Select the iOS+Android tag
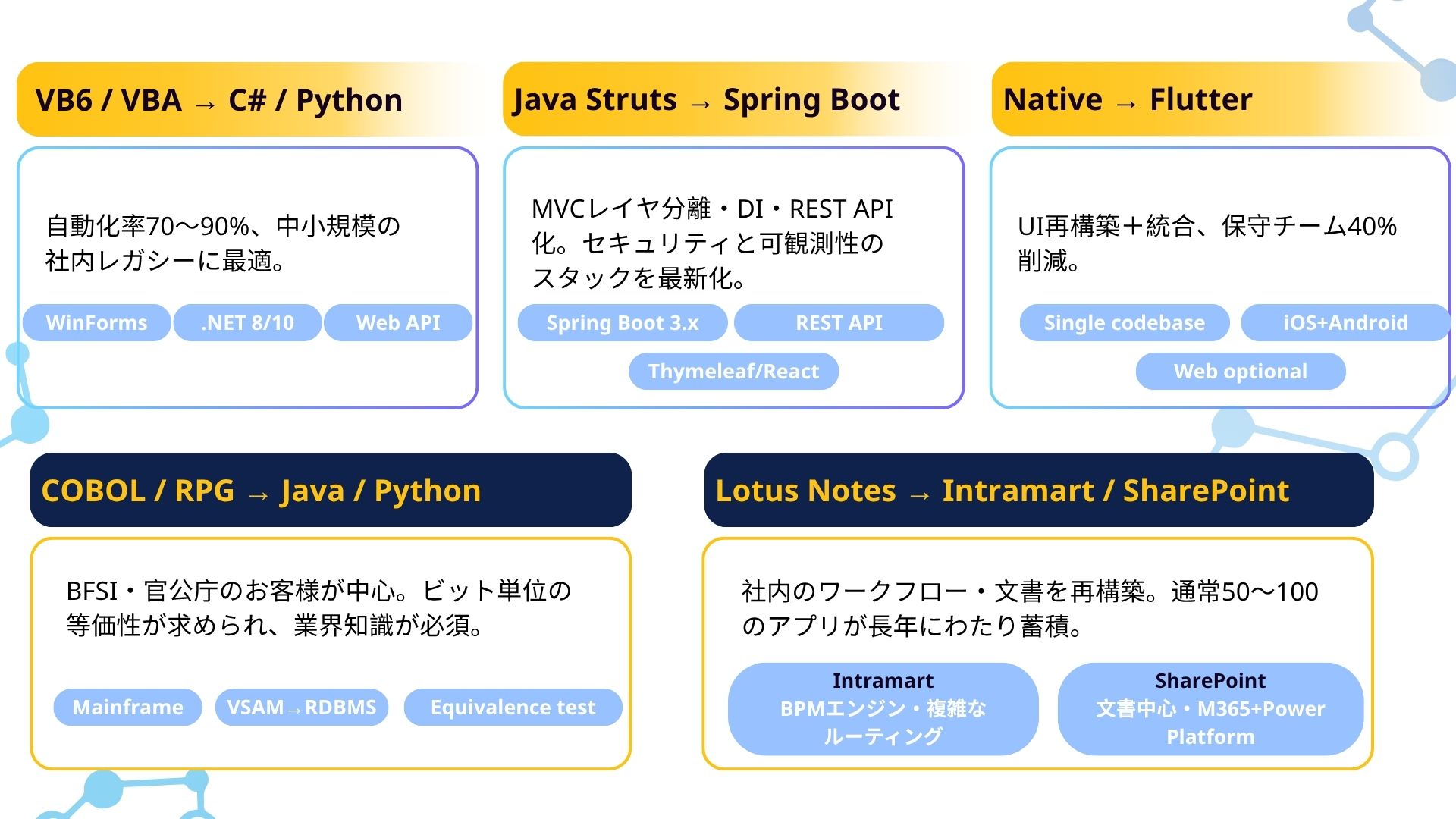The width and height of the screenshot is (1456, 819). [x=1345, y=322]
